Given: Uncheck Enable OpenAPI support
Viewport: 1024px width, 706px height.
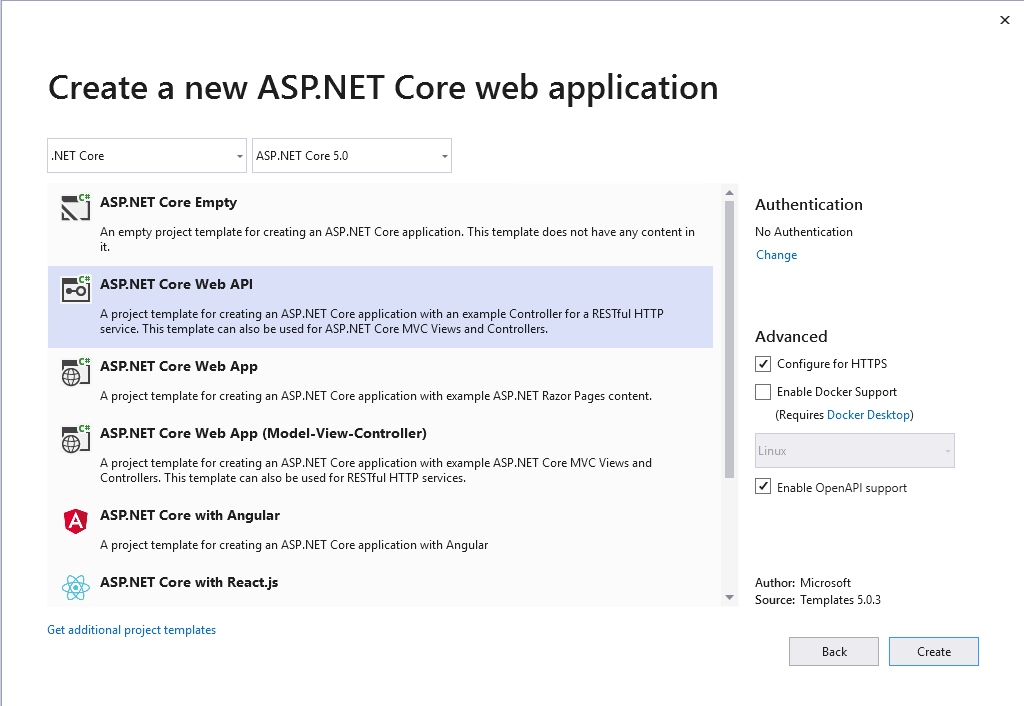Looking at the screenshot, I should [x=763, y=487].
